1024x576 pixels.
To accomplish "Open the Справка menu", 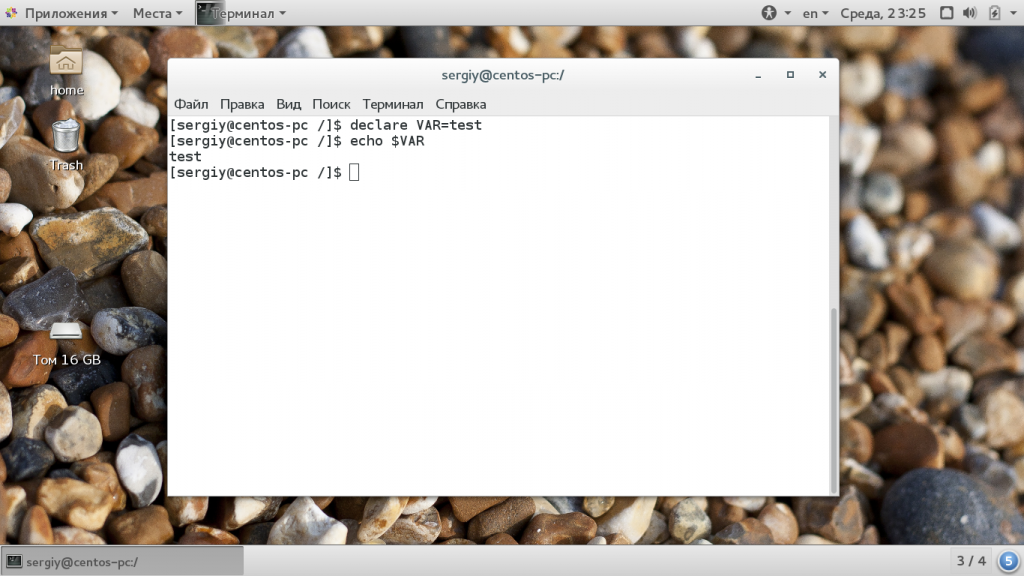I will pyautogui.click(x=461, y=104).
